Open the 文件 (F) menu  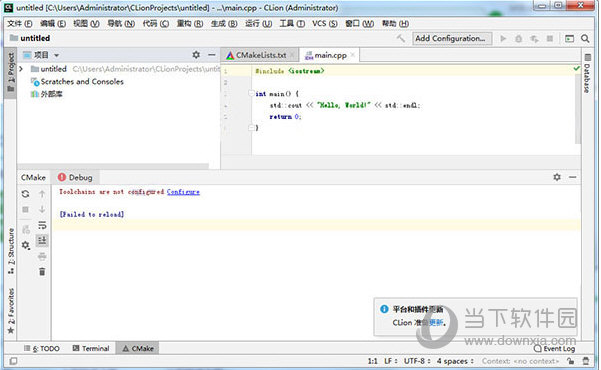(20, 23)
